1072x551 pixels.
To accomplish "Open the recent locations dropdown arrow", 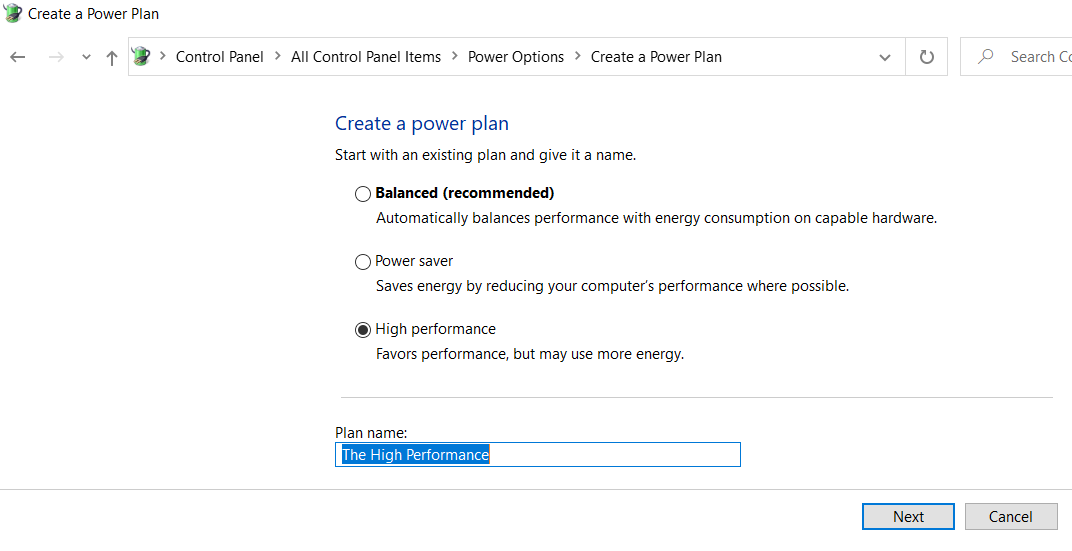I will tap(86, 58).
